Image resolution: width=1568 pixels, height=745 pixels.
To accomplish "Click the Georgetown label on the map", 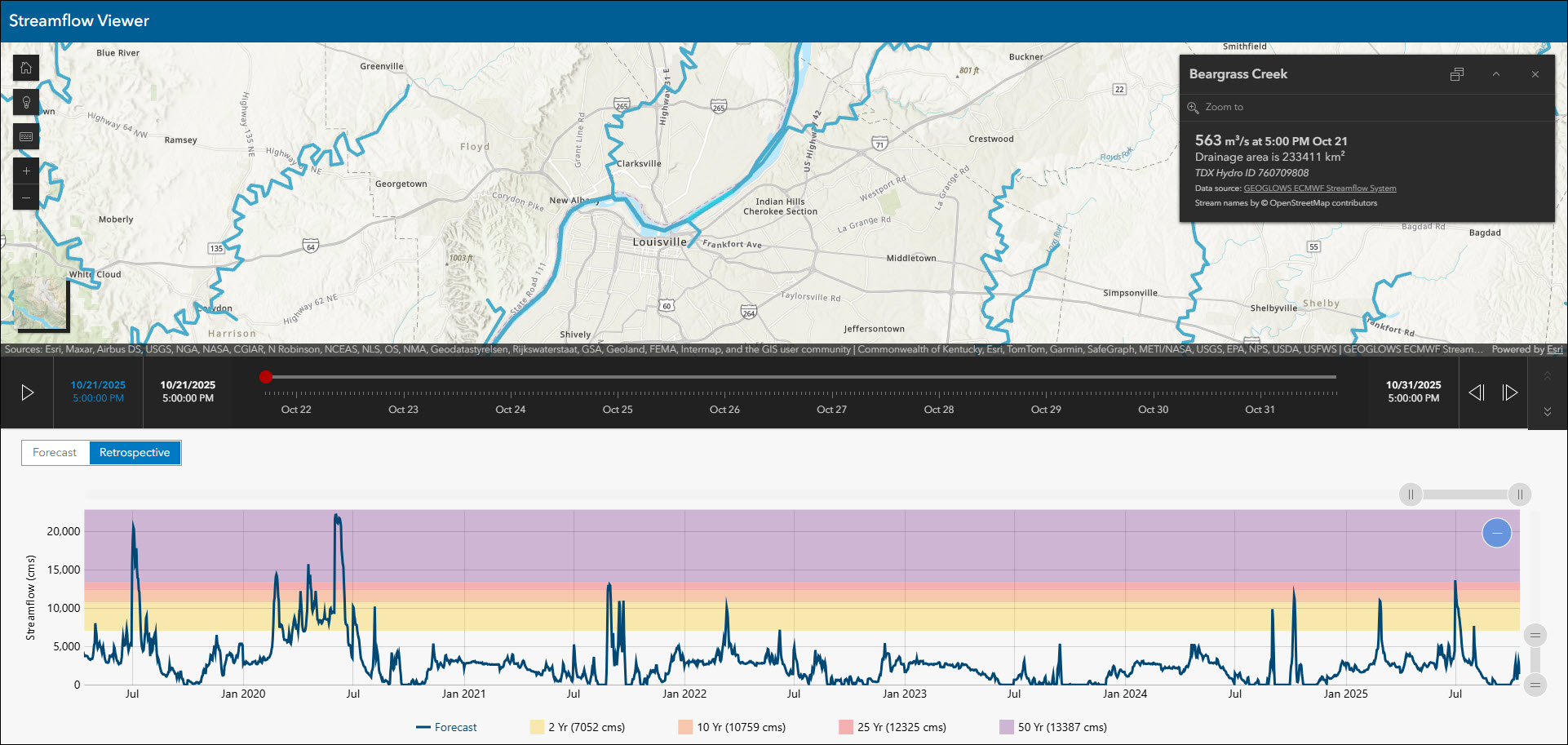I will (x=401, y=184).
